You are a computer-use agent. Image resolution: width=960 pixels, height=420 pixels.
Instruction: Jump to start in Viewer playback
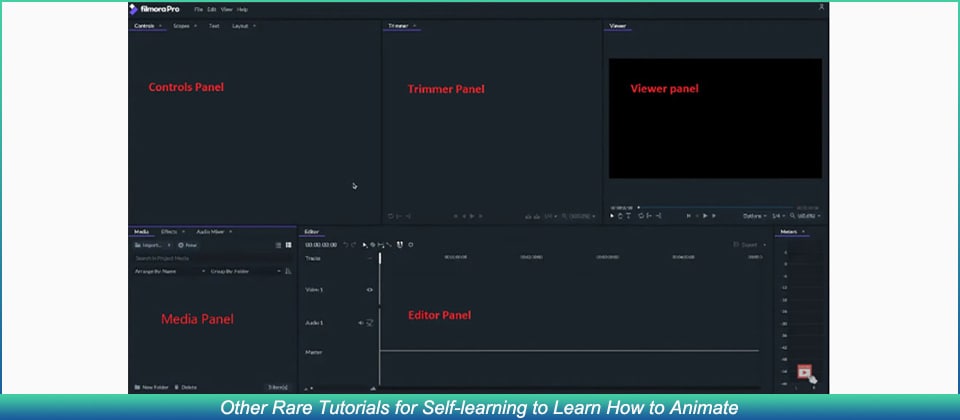(689, 216)
